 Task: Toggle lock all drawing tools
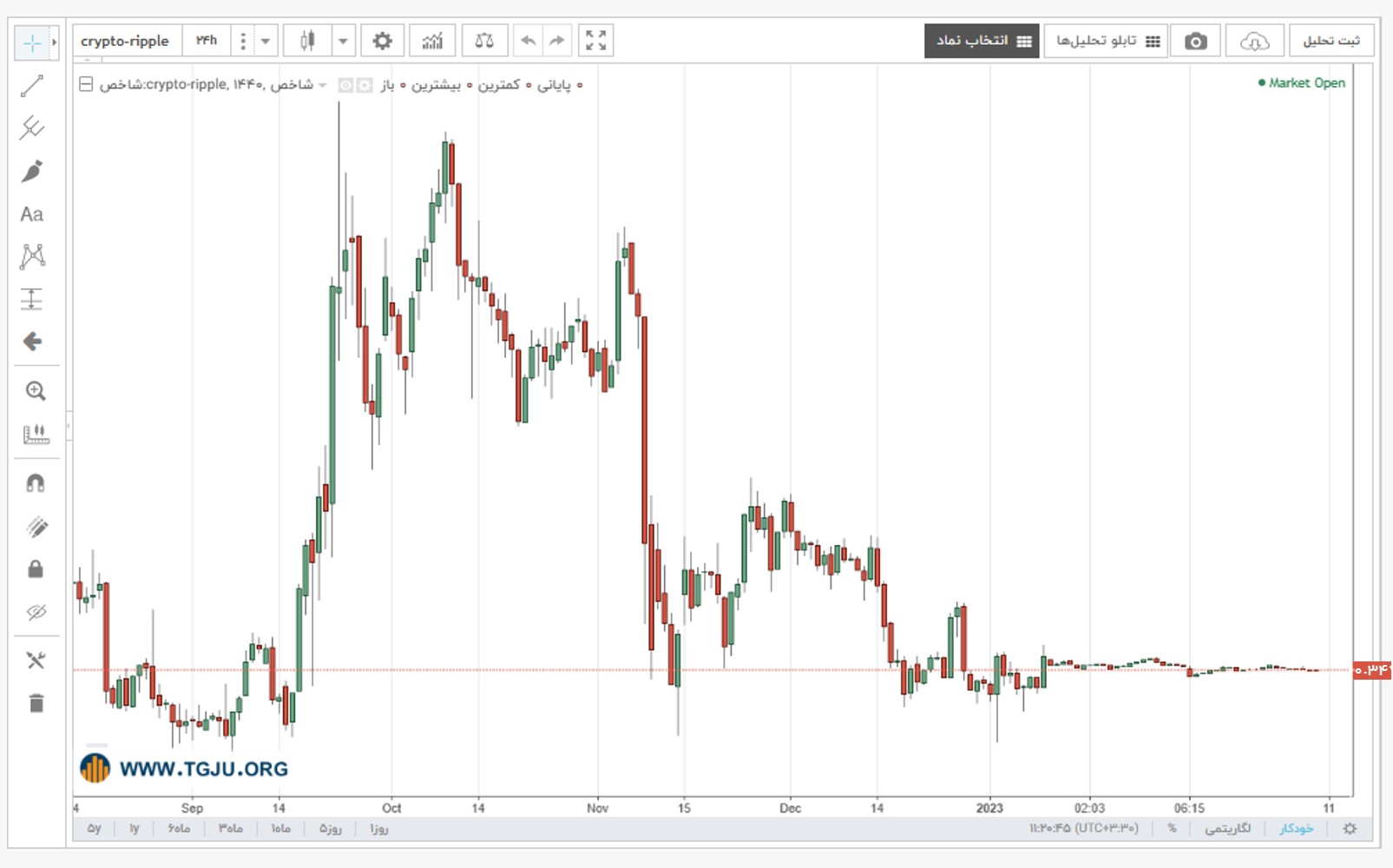point(36,569)
